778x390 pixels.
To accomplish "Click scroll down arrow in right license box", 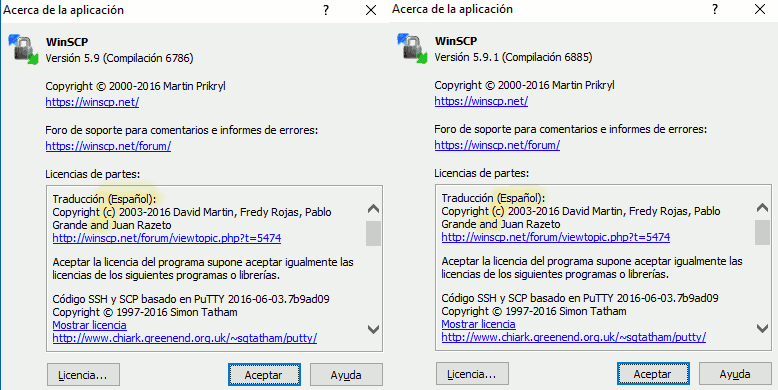I will 762,328.
